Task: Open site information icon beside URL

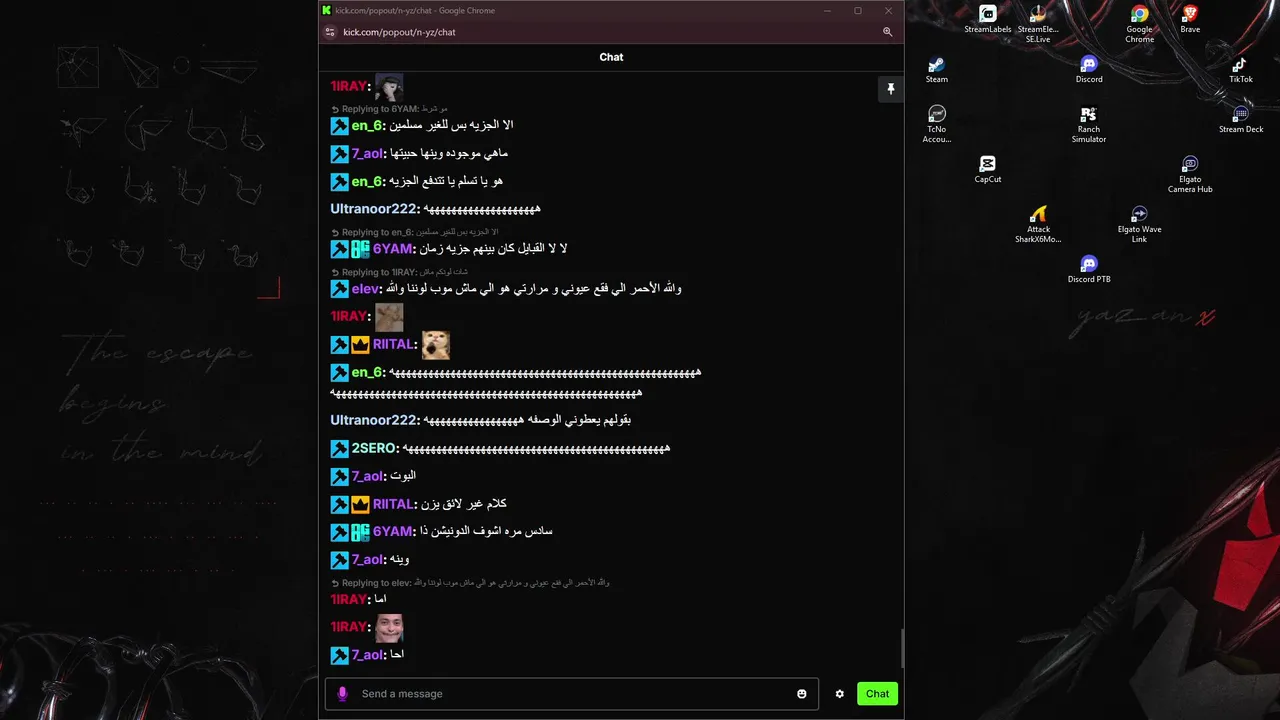Action: tap(330, 32)
